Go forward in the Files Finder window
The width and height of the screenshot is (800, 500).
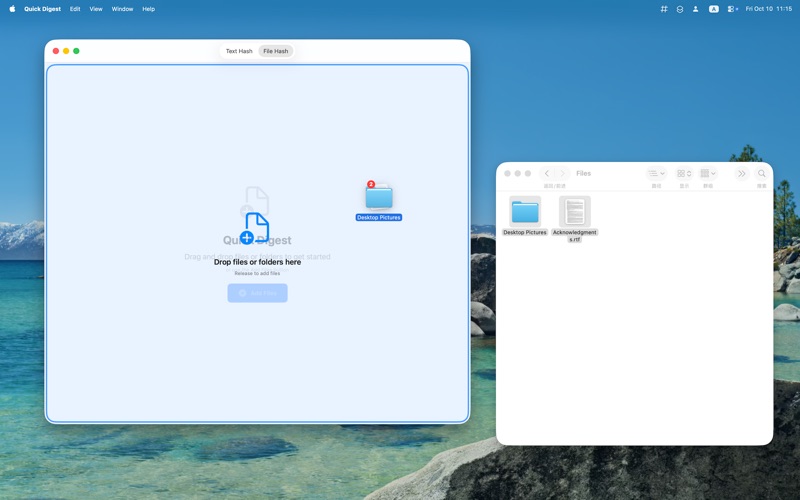(x=562, y=173)
